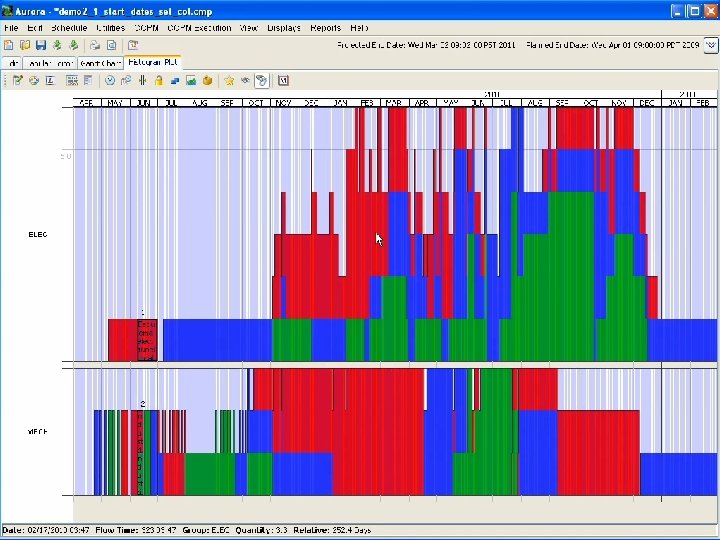
Task: Toggle the highlighted pointer tool in the plot toolbar
Action: [262, 81]
